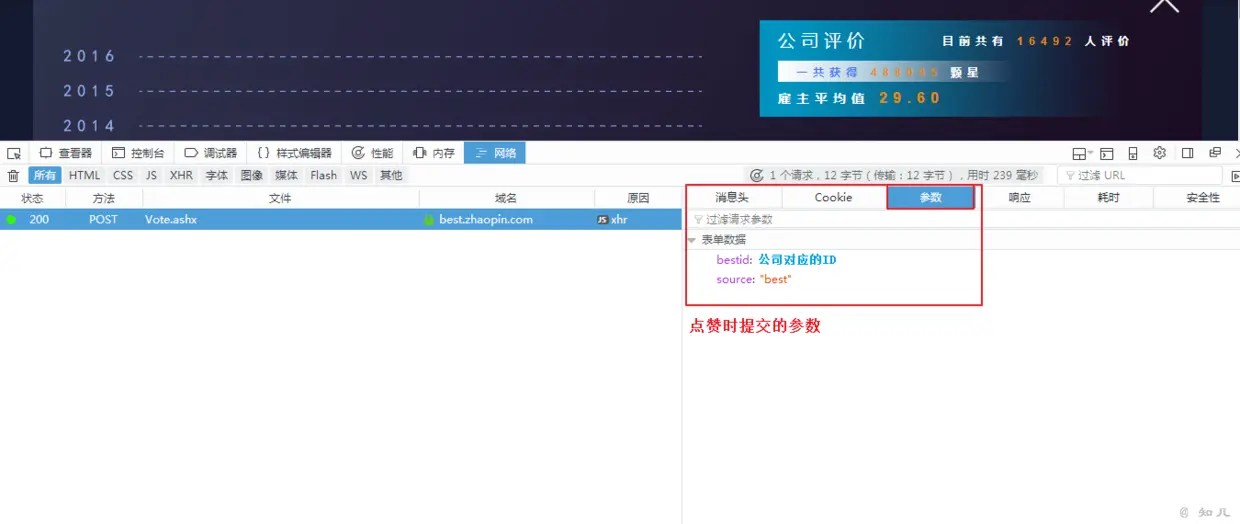Filter requests by HTML
This screenshot has width=1240, height=524.
tap(85, 175)
